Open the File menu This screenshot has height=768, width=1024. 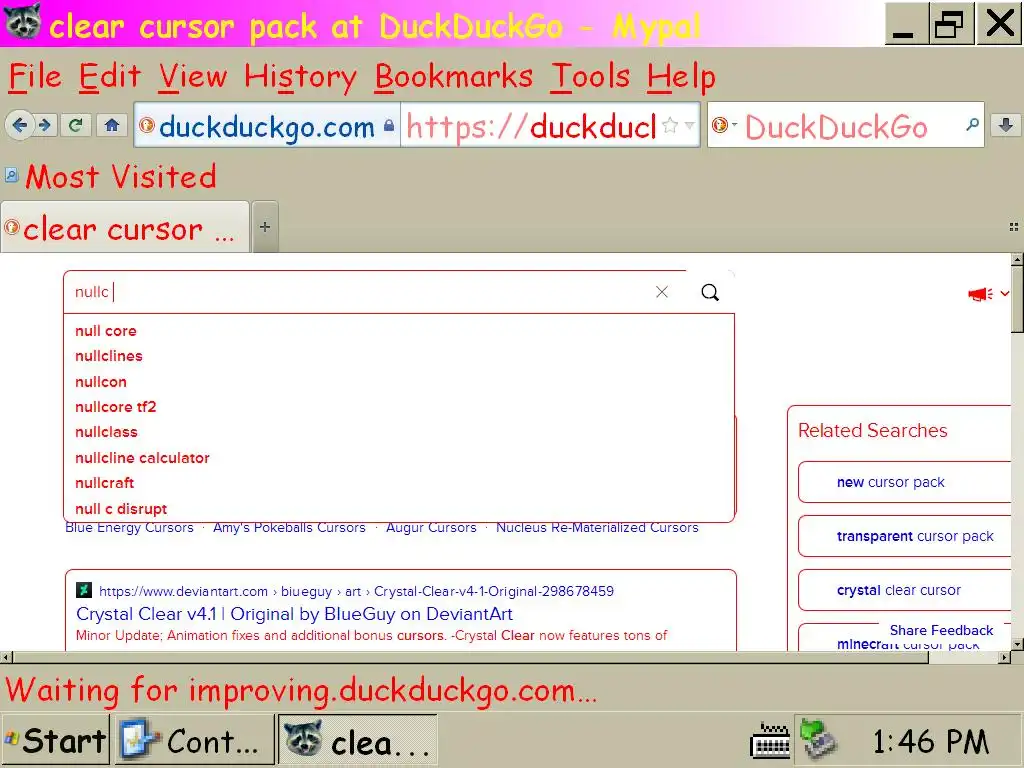(35, 76)
